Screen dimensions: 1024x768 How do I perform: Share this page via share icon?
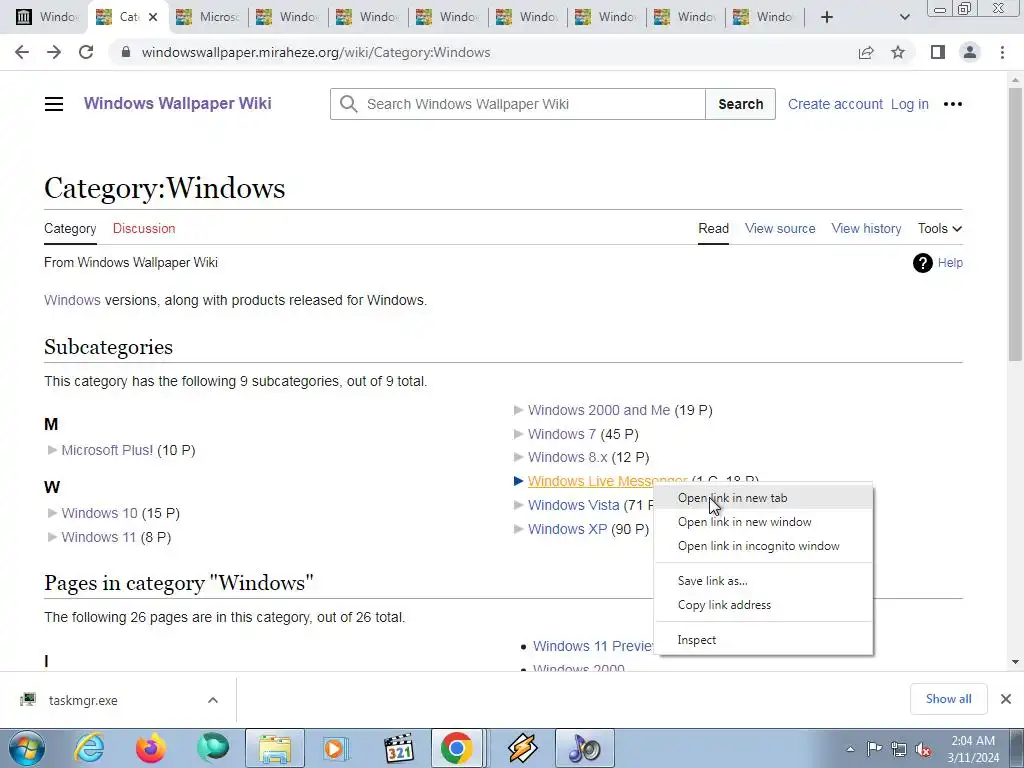tap(866, 52)
